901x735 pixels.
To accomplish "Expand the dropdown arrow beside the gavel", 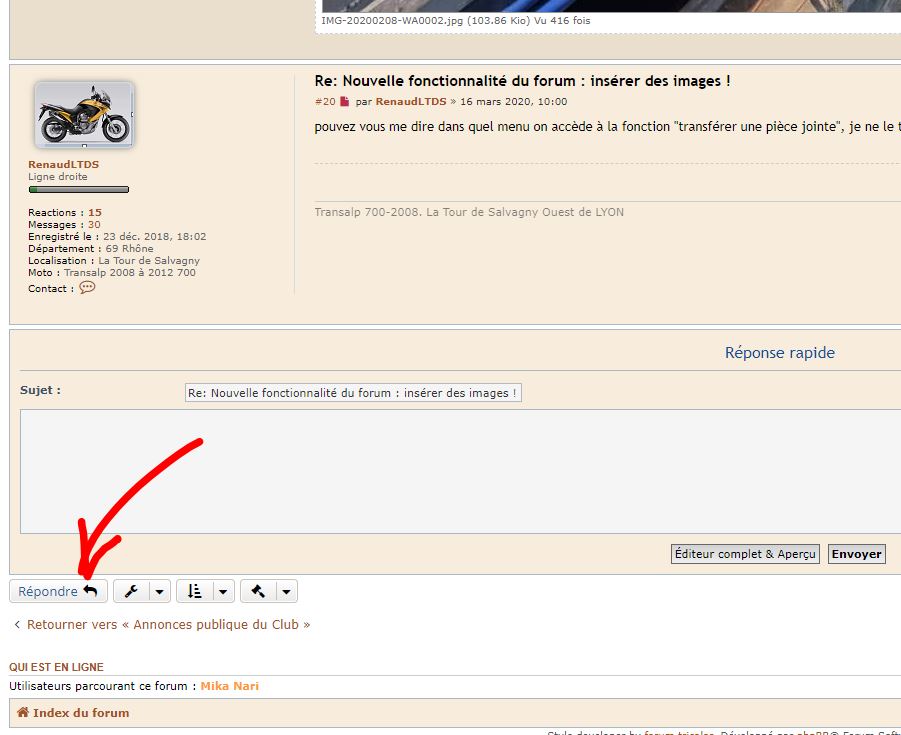I will point(286,592).
